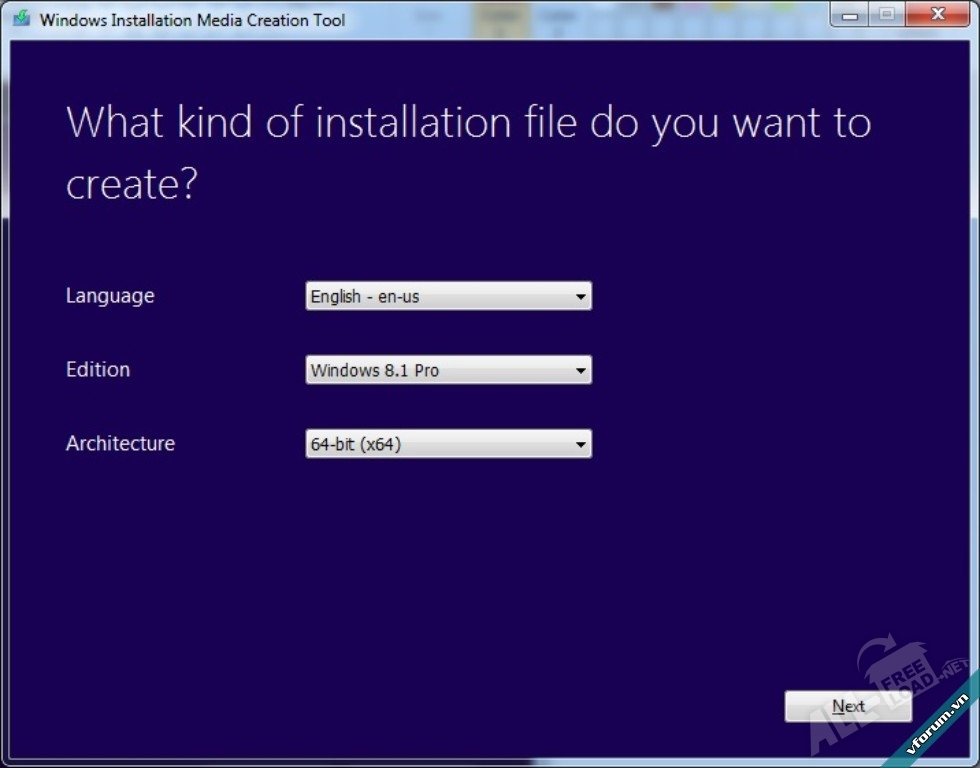Click the Architecture field label
This screenshot has height=768, width=980.
point(120,444)
